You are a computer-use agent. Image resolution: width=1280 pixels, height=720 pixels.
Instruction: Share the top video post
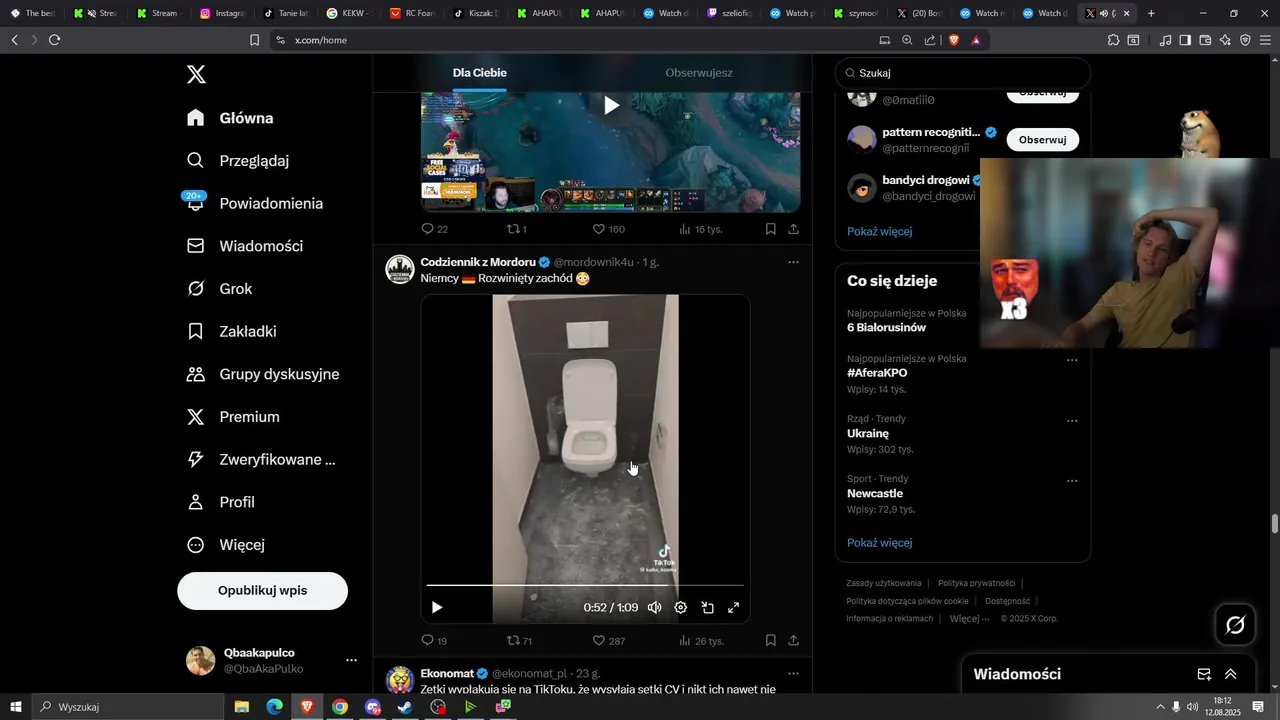(793, 229)
